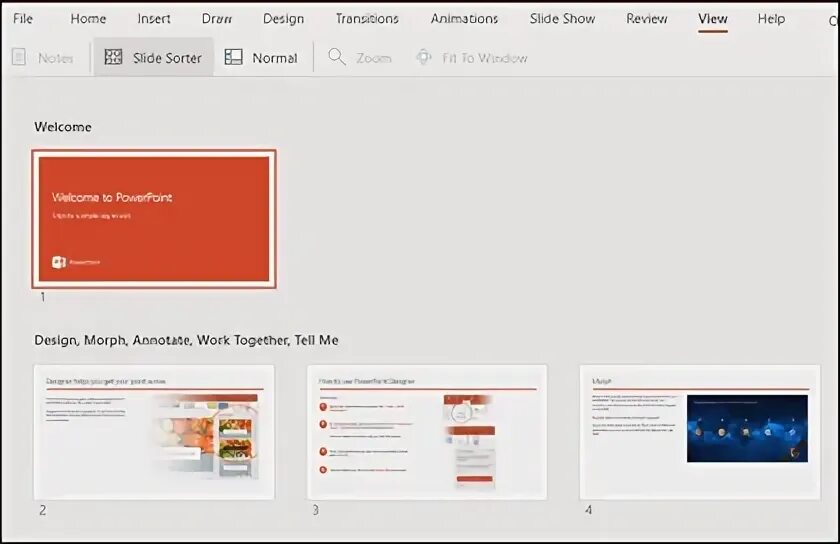The image size is (840, 544).
Task: Open the Transitions tab
Action: coord(367,19)
